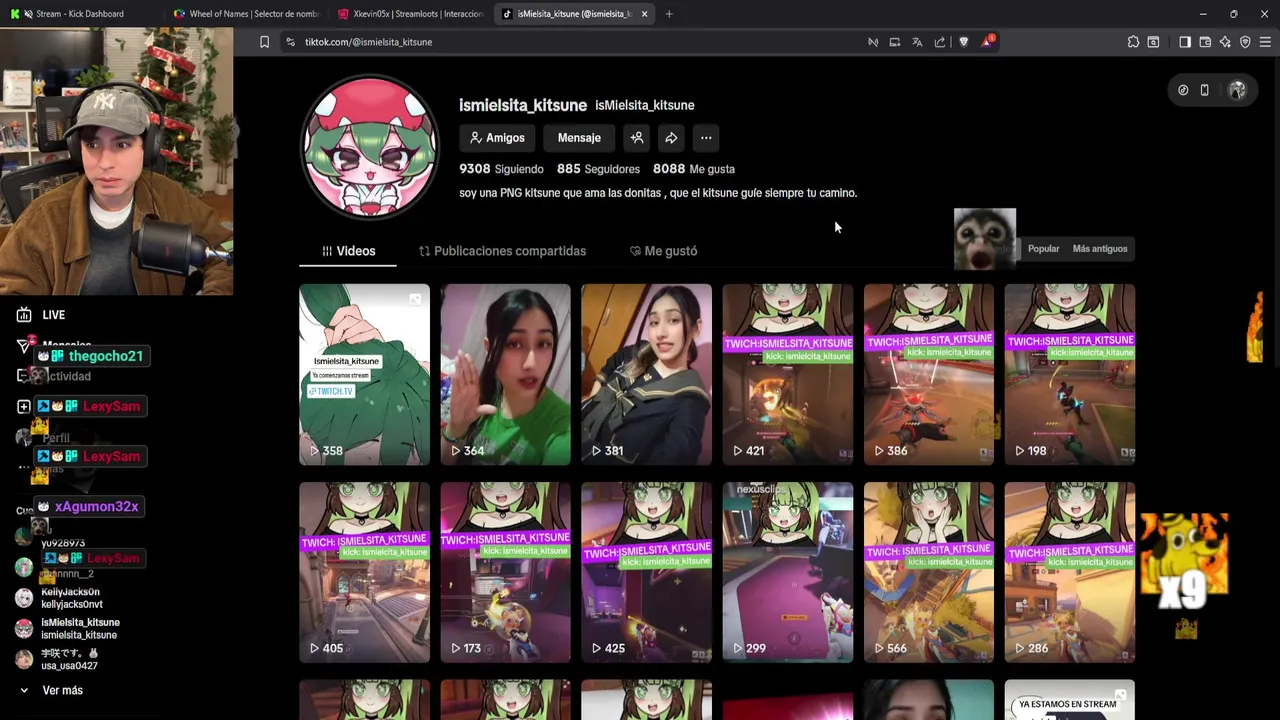Viewport: 1280px width, 720px height.
Task: Click the Mensaje button
Action: 579,138
